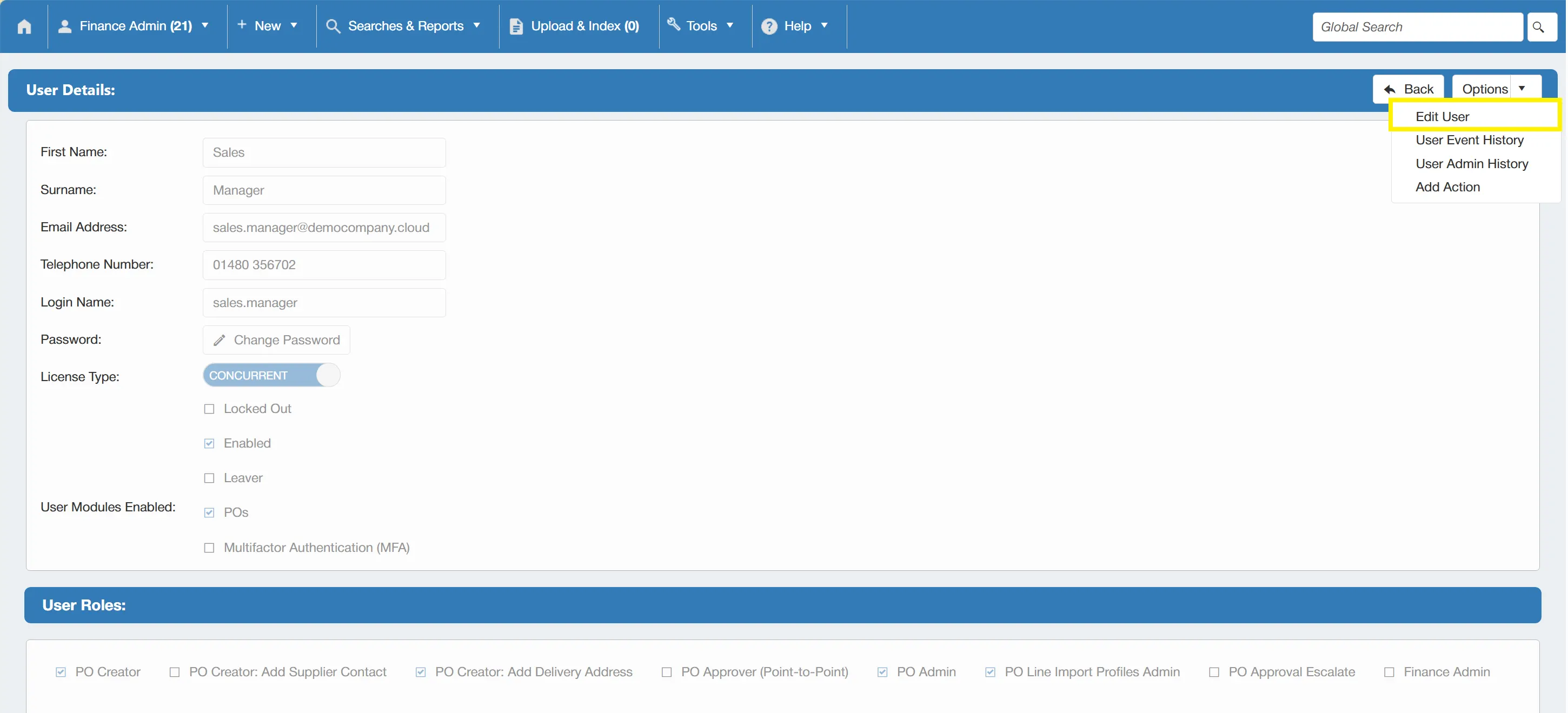Click the First Name field
Image resolution: width=1568 pixels, height=713 pixels.
(x=324, y=152)
